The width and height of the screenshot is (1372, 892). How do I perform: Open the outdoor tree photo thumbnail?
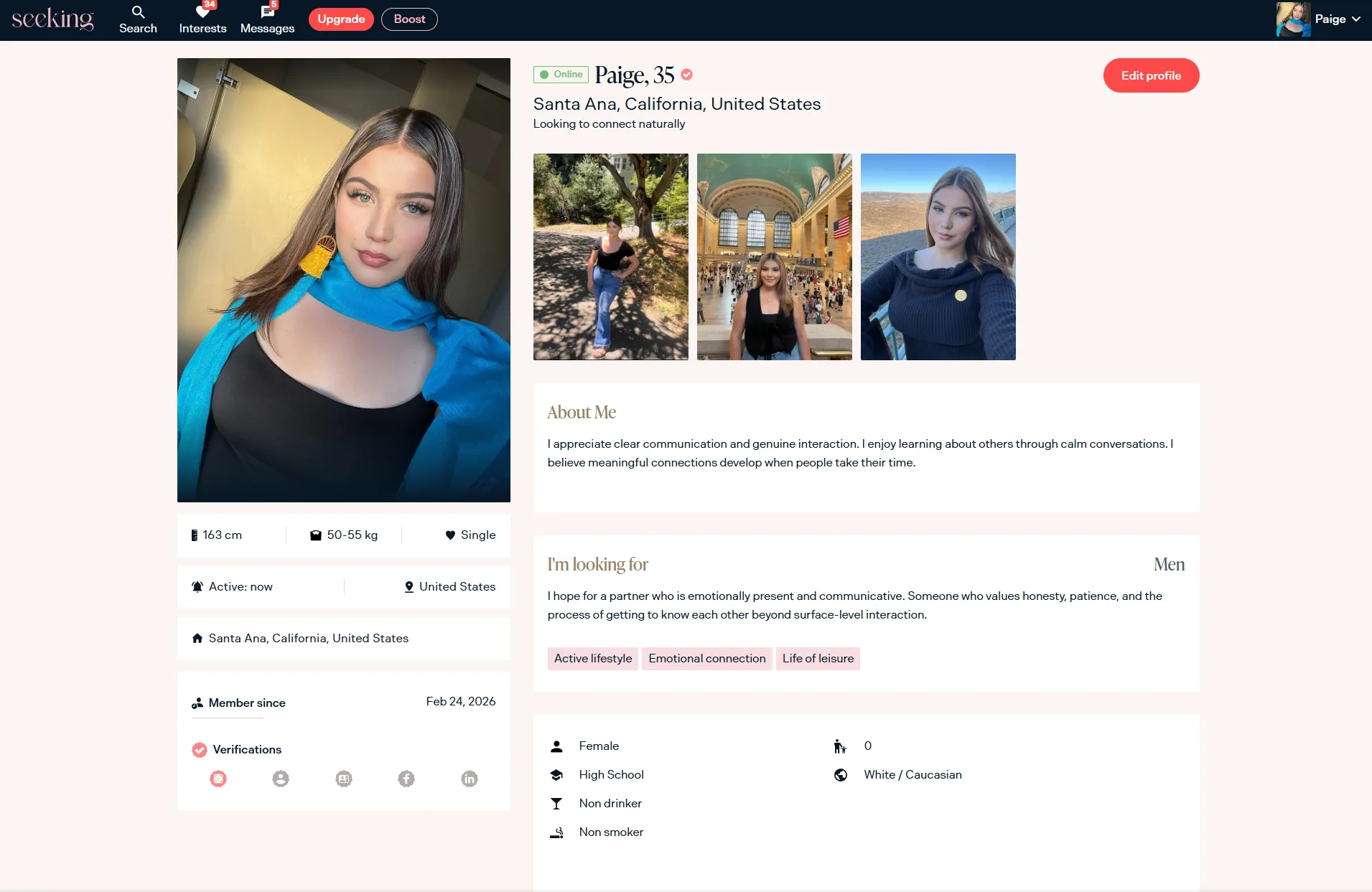(x=610, y=257)
